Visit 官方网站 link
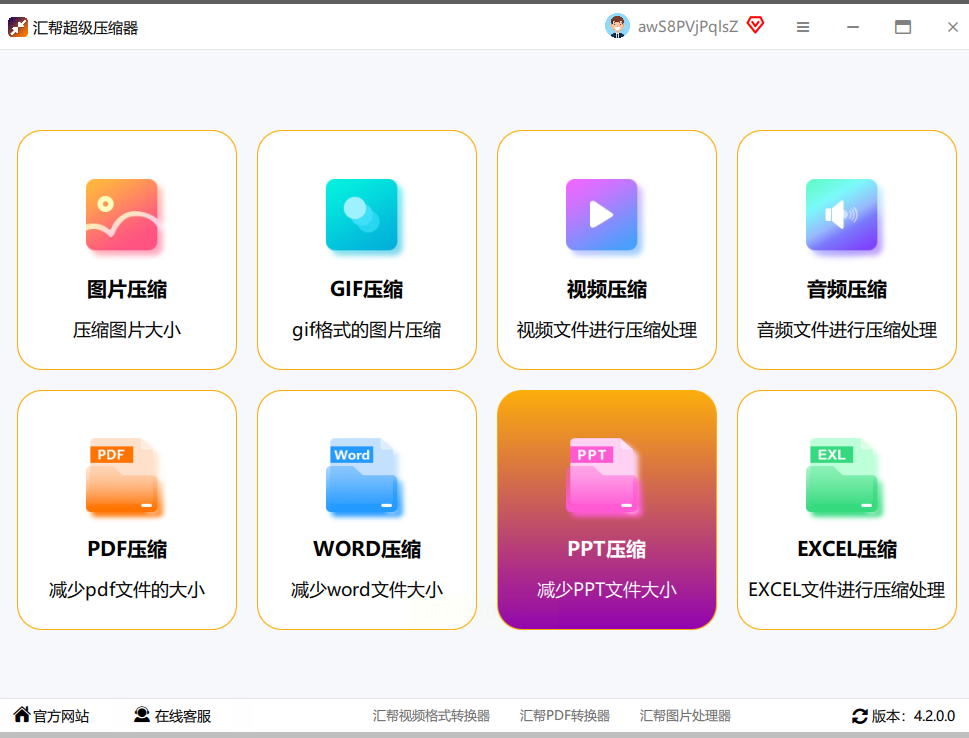The height and width of the screenshot is (738, 969). click(61, 716)
